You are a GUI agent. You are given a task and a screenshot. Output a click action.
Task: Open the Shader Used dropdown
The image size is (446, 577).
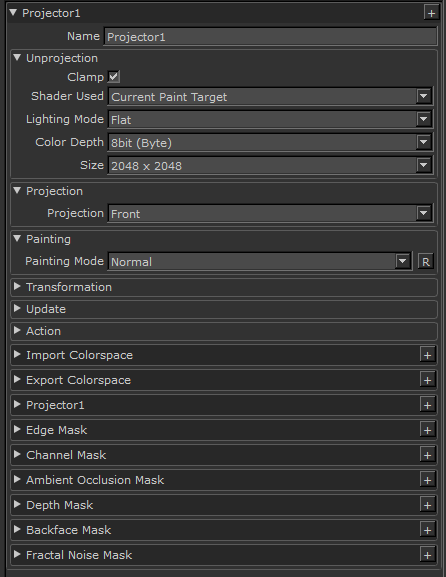coord(270,97)
